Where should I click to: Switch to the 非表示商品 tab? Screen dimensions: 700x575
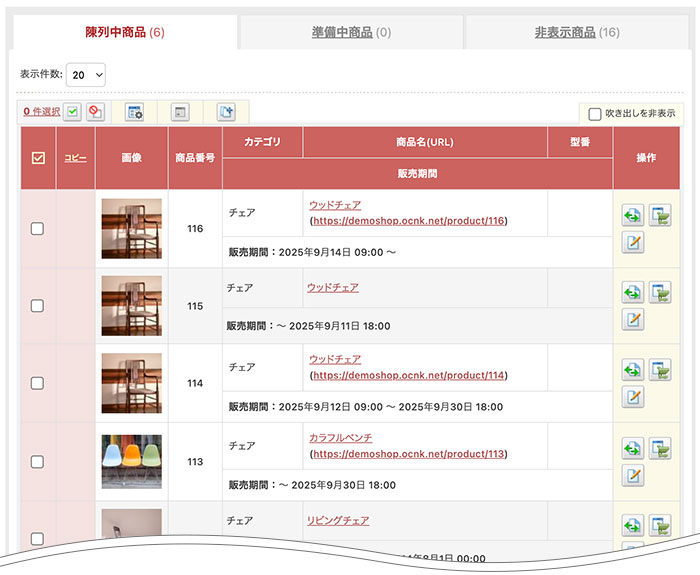[577, 32]
